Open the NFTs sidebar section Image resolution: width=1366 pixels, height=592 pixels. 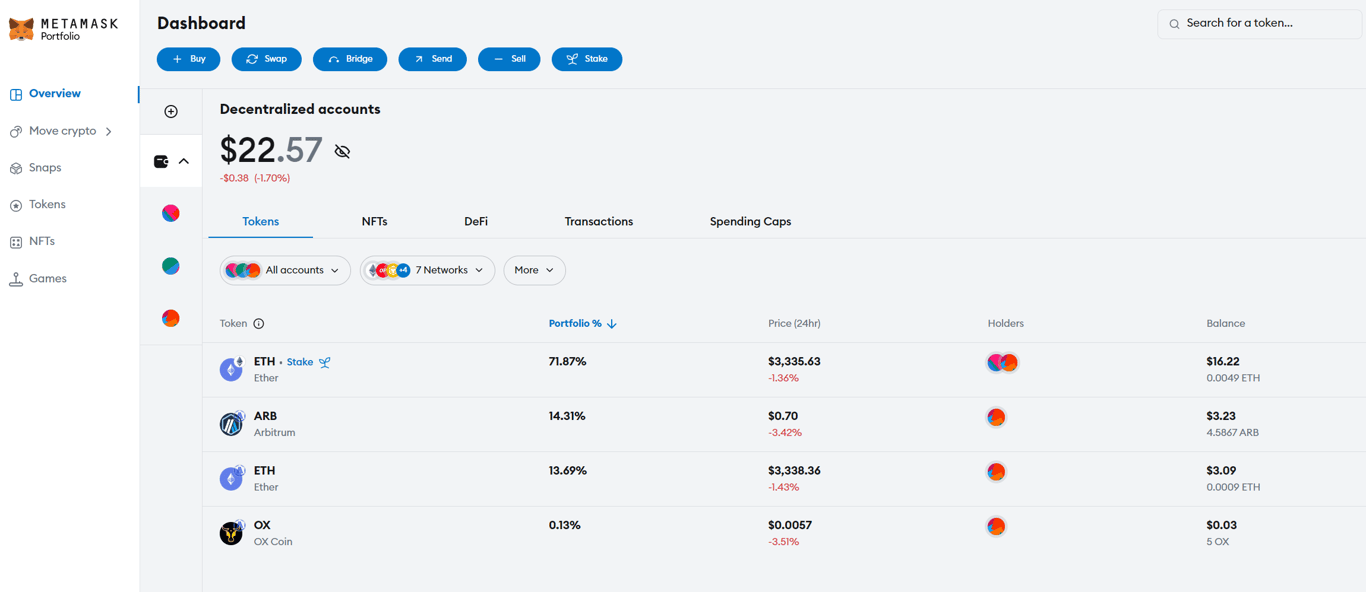coord(42,241)
